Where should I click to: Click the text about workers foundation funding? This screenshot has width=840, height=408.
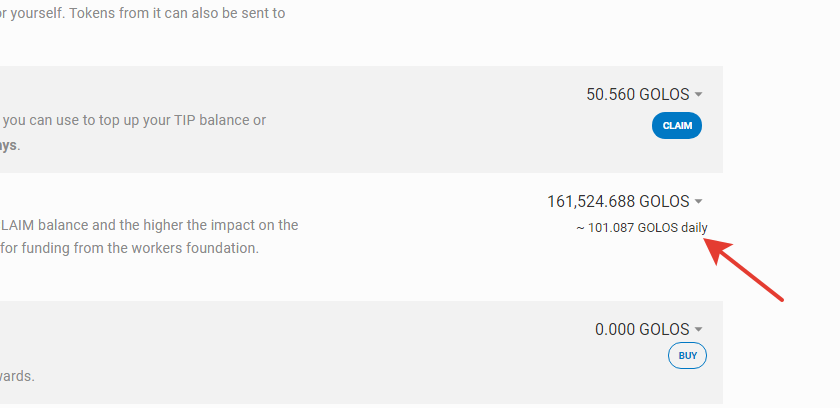(130, 247)
